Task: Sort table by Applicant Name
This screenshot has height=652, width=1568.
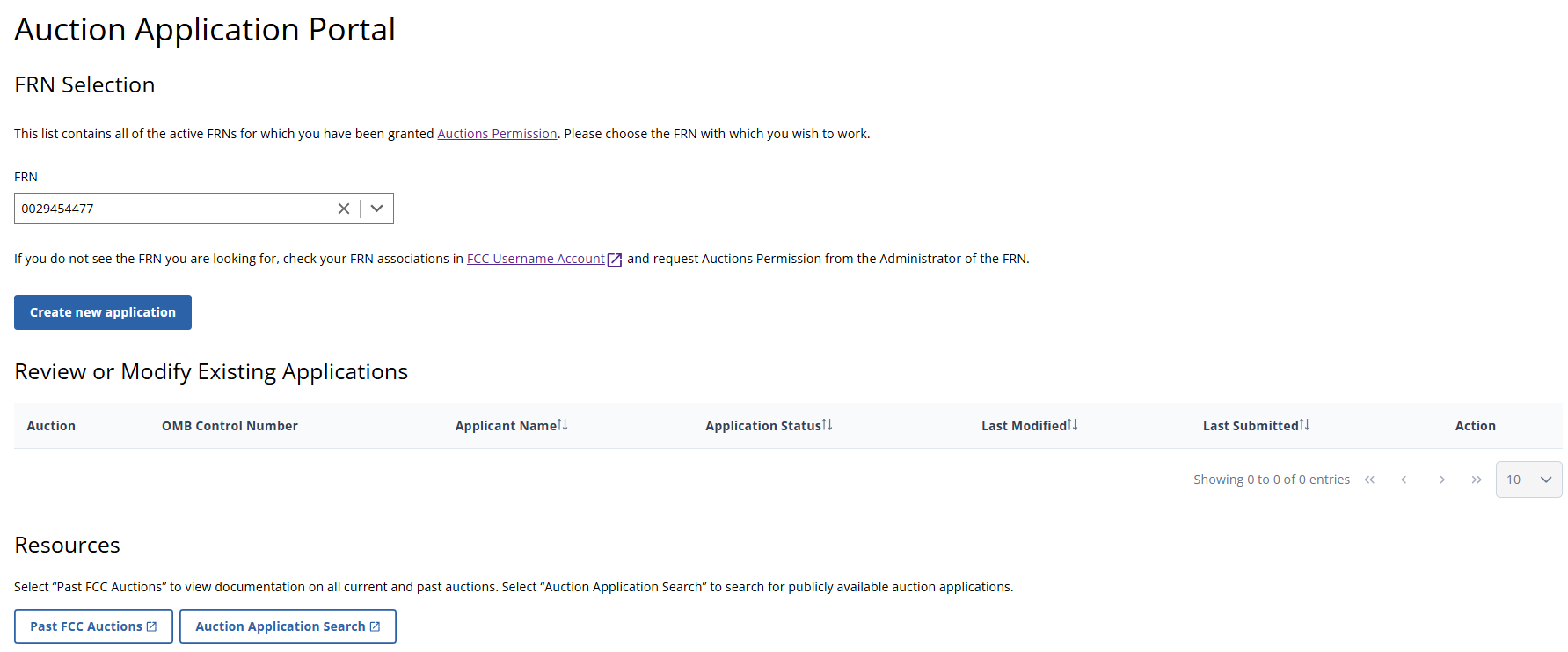Action: [x=562, y=425]
